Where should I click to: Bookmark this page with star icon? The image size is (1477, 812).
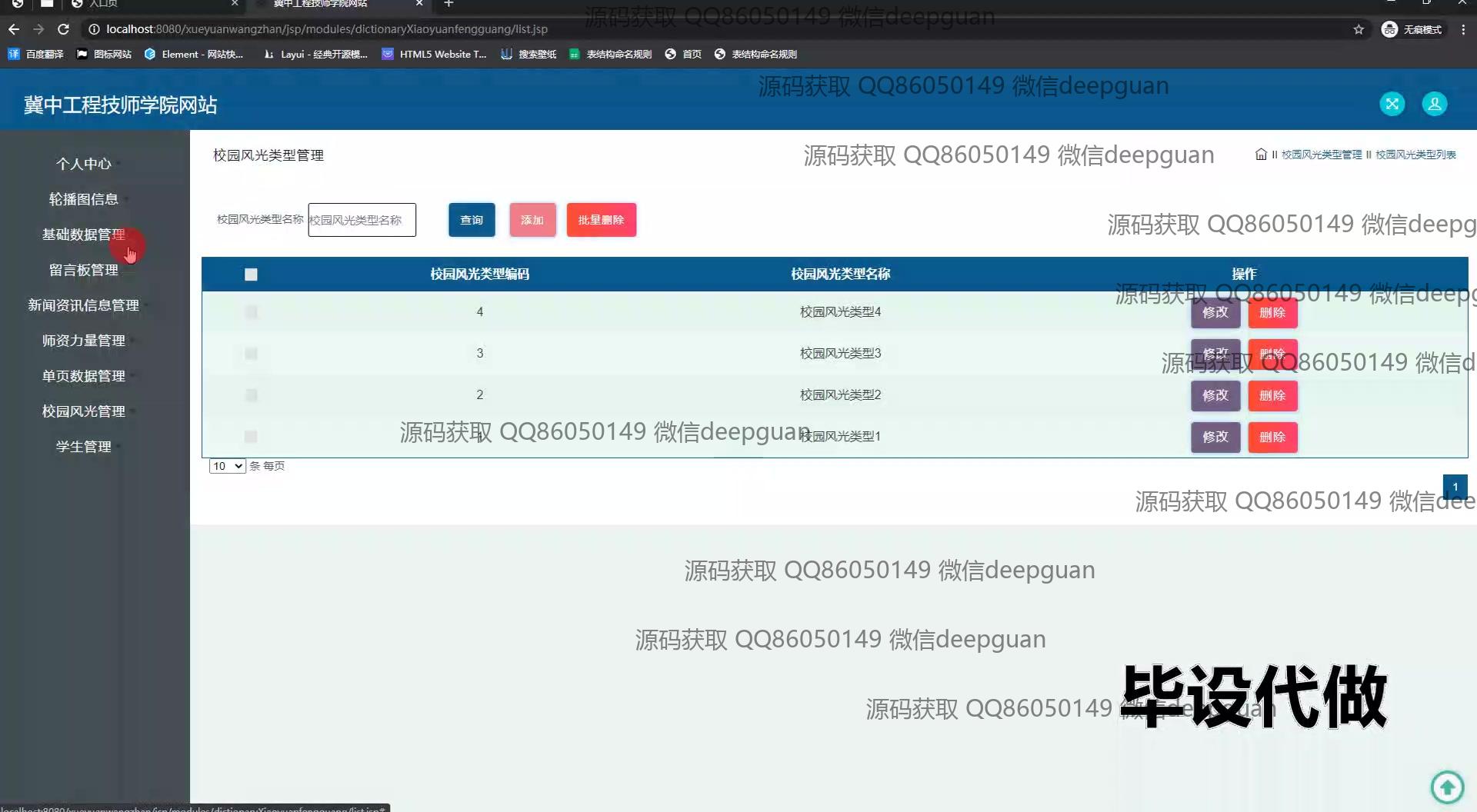click(x=1359, y=29)
